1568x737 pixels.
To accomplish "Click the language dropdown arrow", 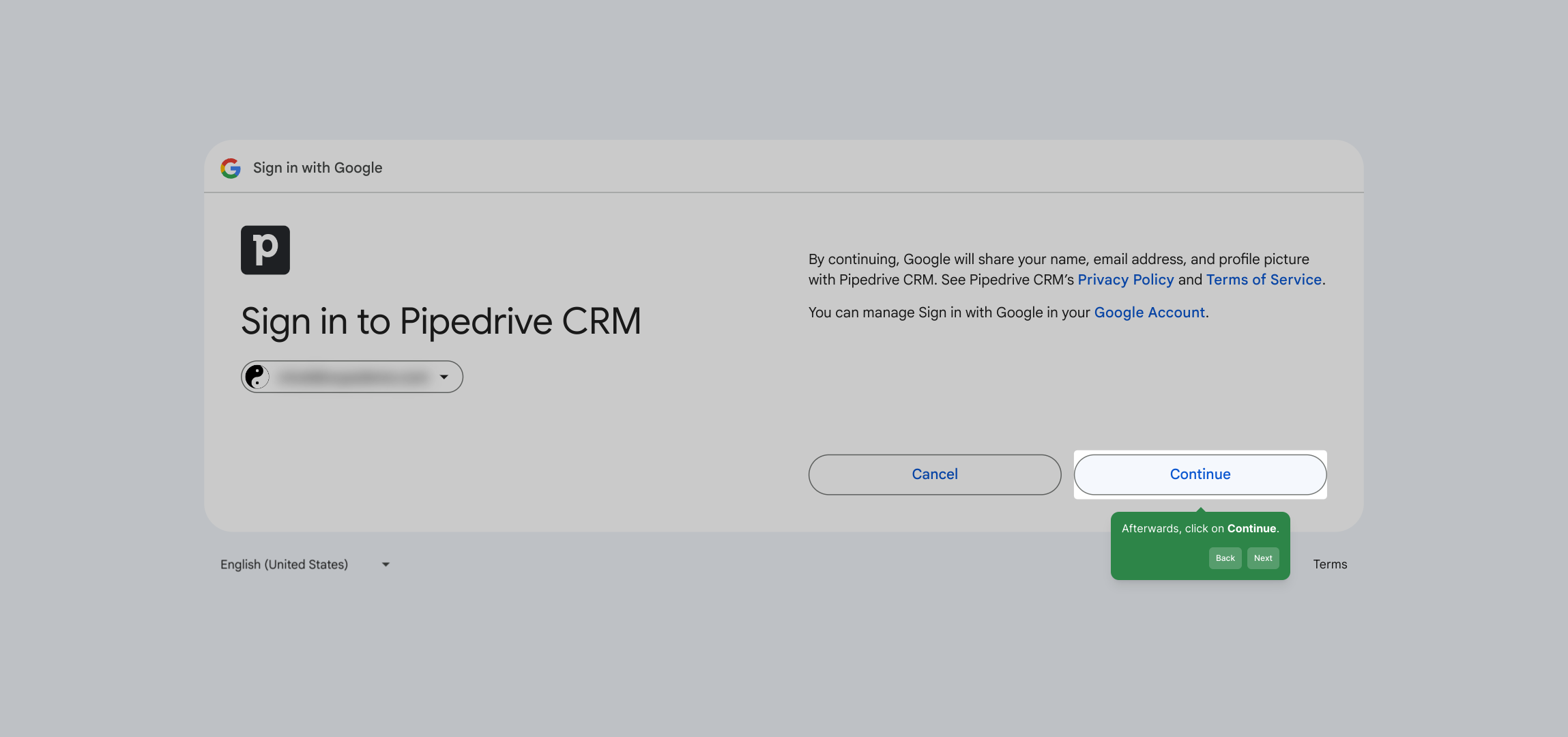I will 386,564.
